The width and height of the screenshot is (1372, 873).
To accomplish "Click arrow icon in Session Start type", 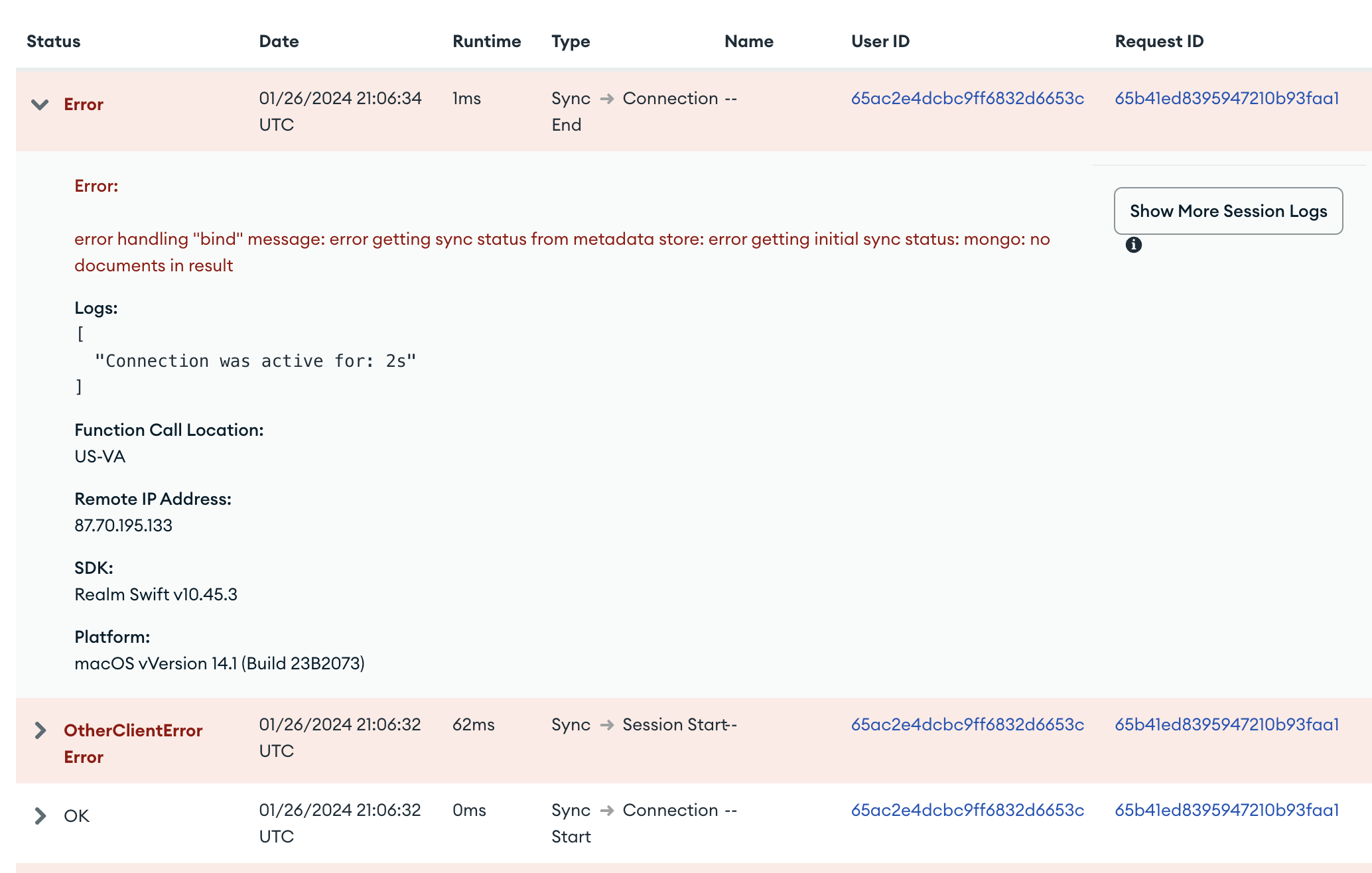I will 606,725.
